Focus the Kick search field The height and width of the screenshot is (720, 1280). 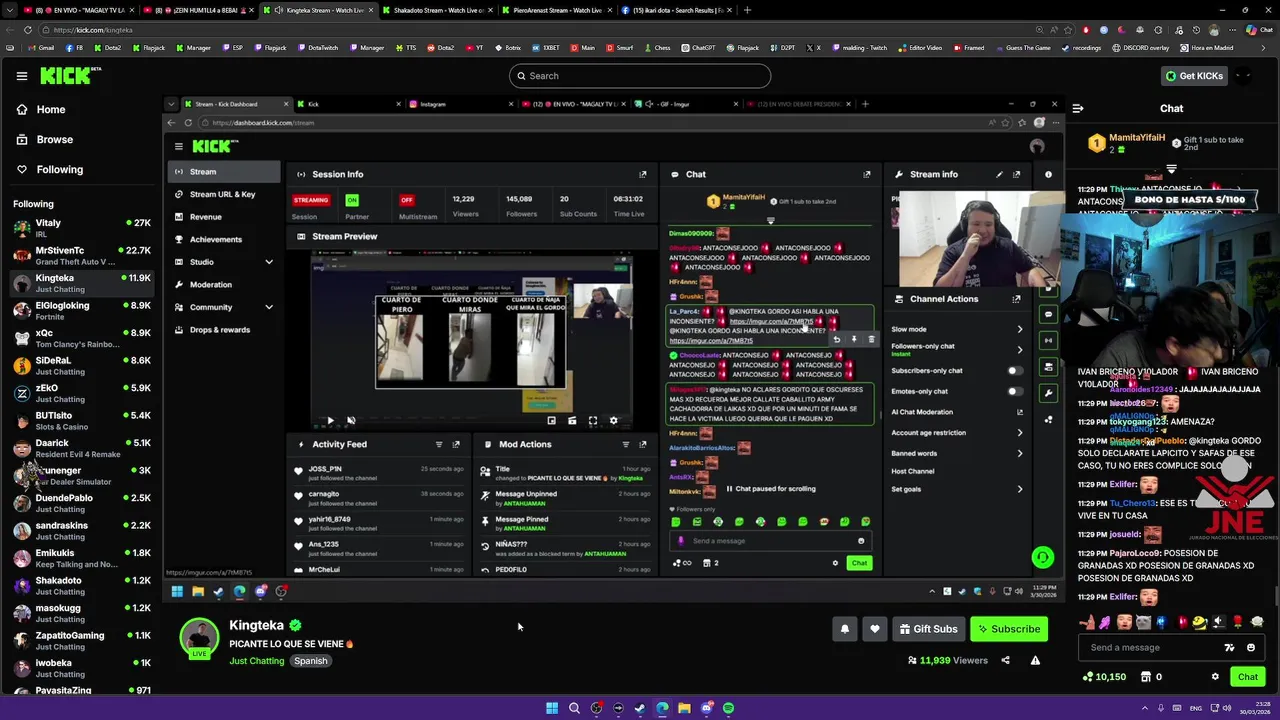pyautogui.click(x=640, y=76)
